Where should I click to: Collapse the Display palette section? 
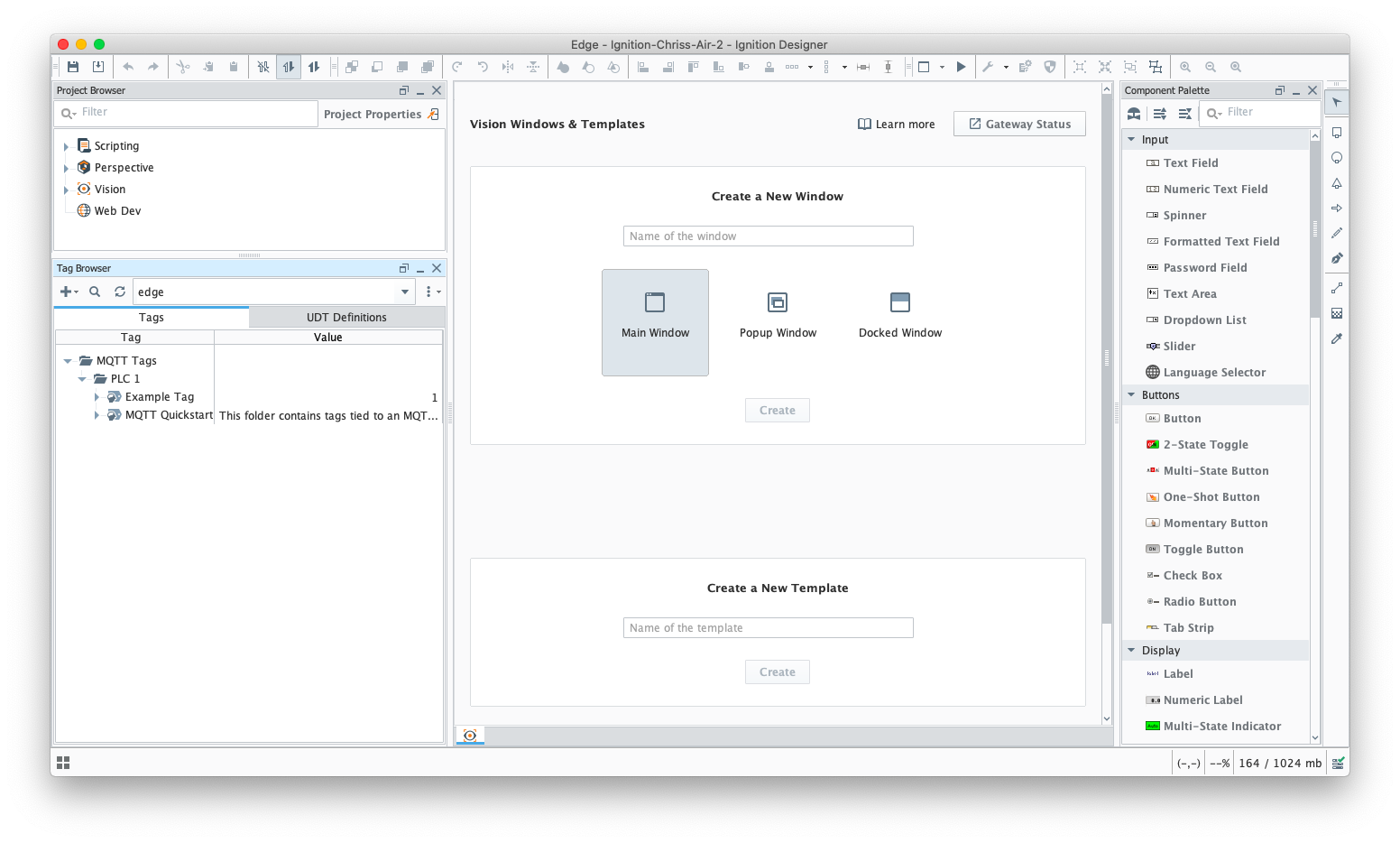(x=1131, y=650)
